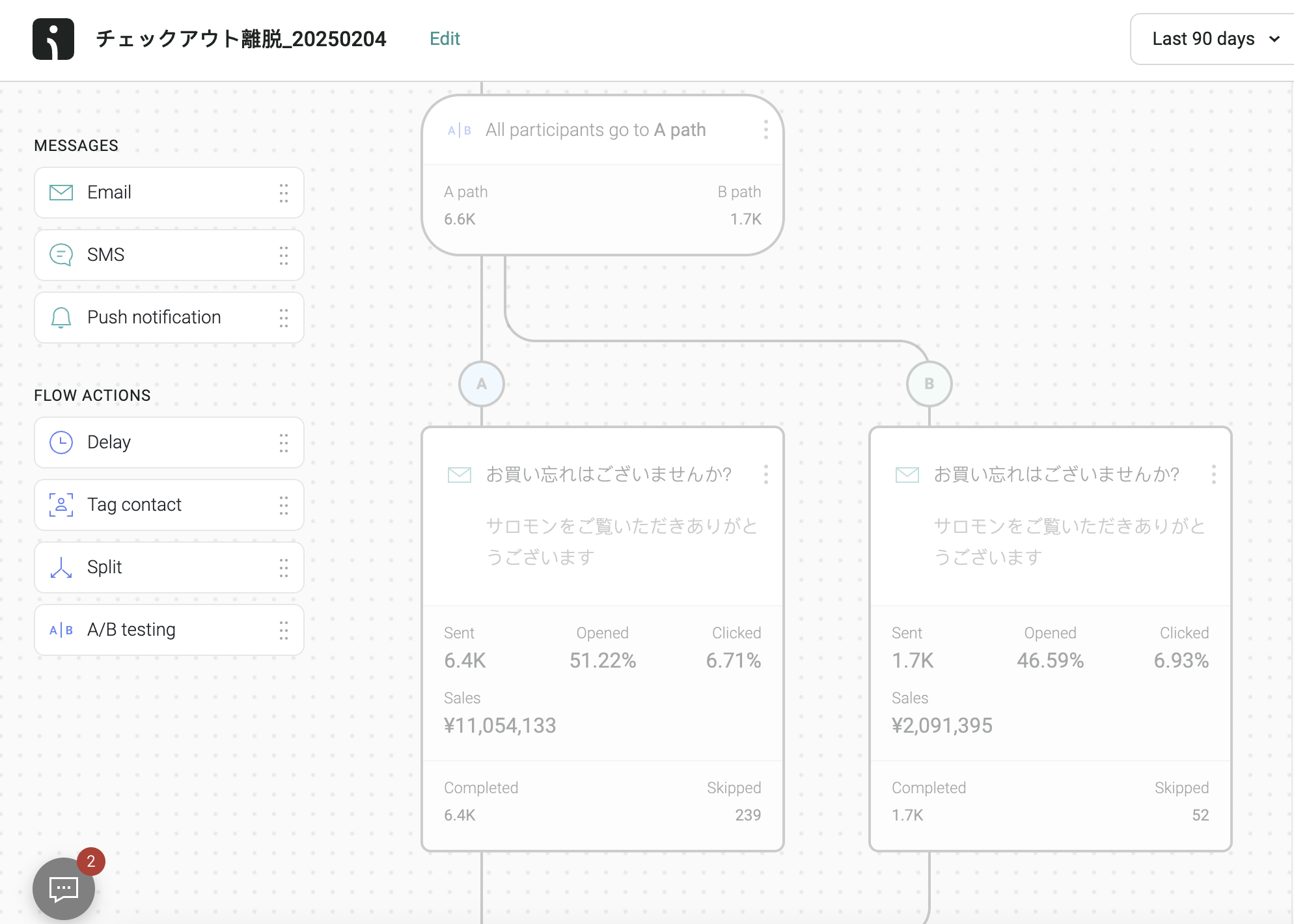
Task: Click the Split branch icon
Action: [x=61, y=567]
